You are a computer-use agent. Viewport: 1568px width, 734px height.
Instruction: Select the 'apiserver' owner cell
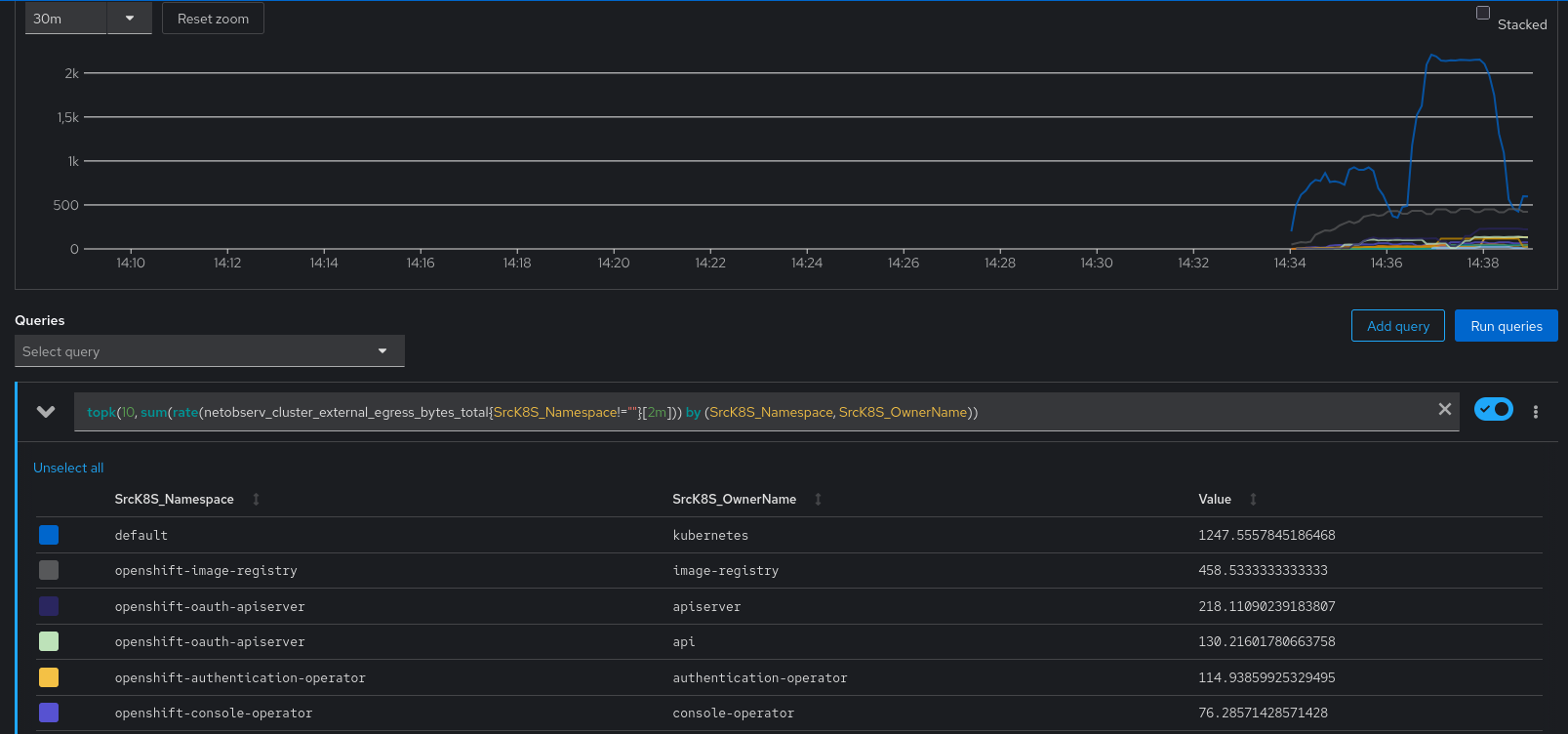(706, 606)
